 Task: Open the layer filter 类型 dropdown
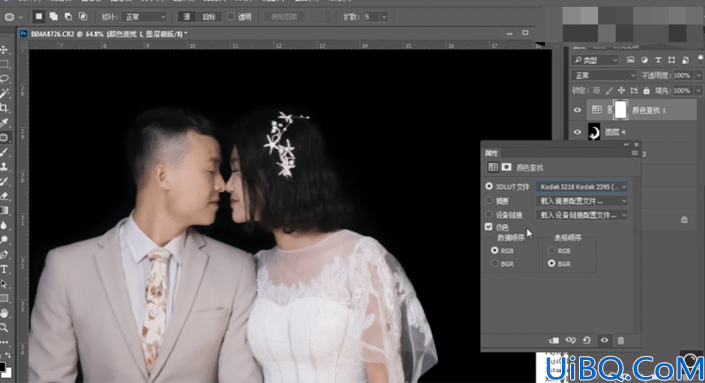pyautogui.click(x=595, y=60)
